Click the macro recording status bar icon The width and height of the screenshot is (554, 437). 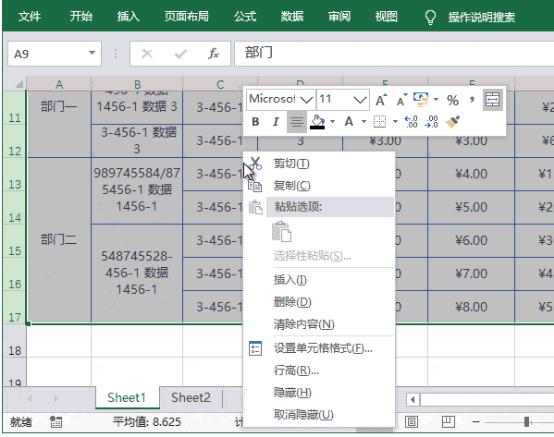pyautogui.click(x=56, y=422)
